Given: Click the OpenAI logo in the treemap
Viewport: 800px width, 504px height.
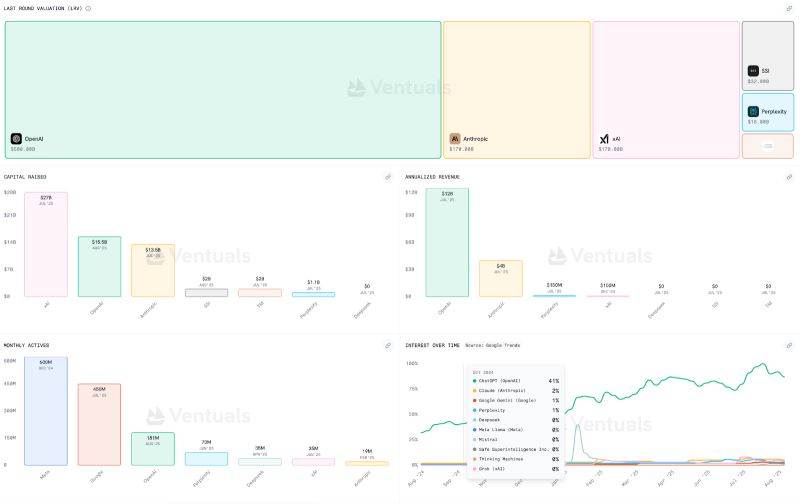Looking at the screenshot, I should [x=16, y=138].
